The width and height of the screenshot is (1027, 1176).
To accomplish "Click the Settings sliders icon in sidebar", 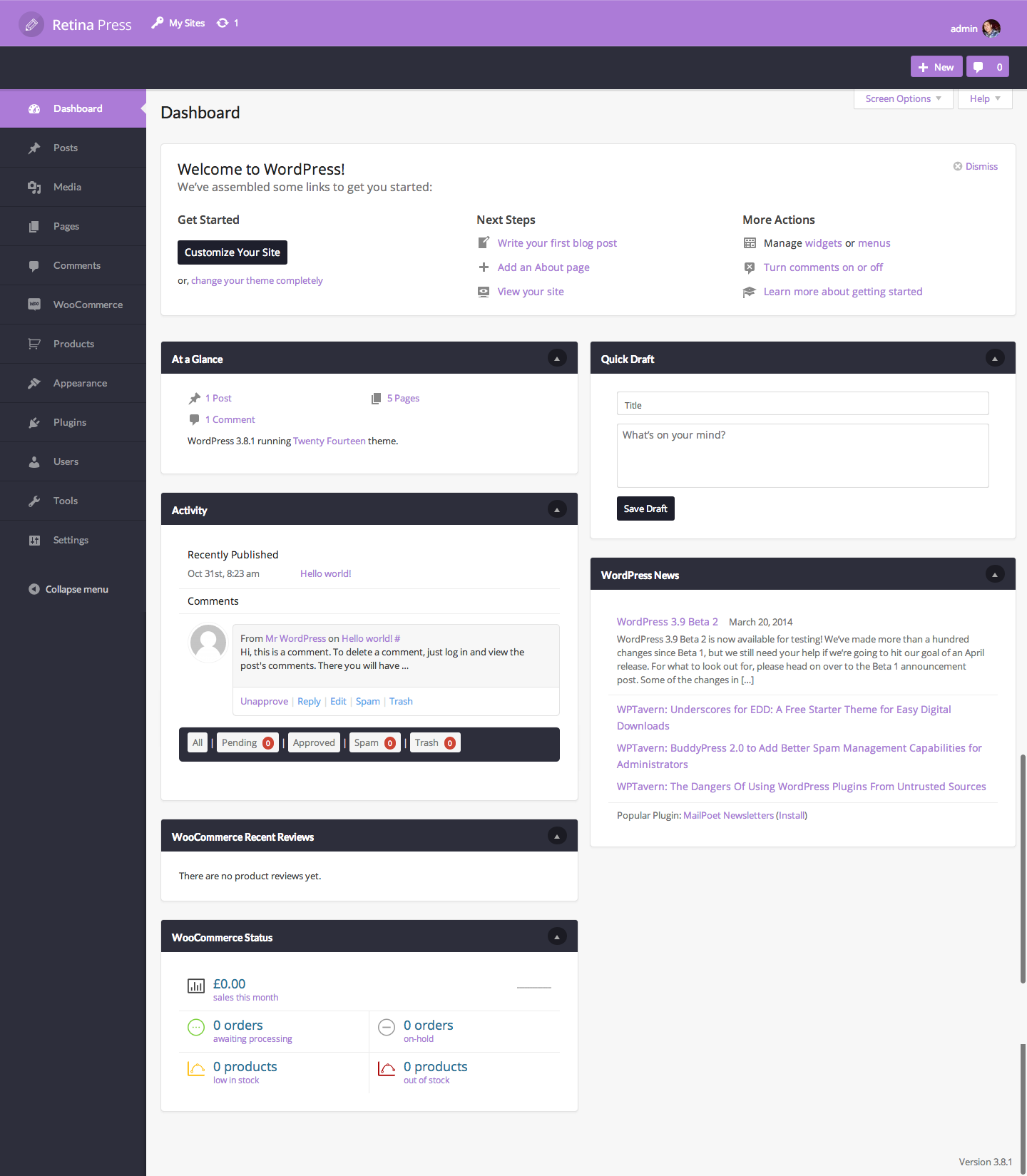I will 34,540.
